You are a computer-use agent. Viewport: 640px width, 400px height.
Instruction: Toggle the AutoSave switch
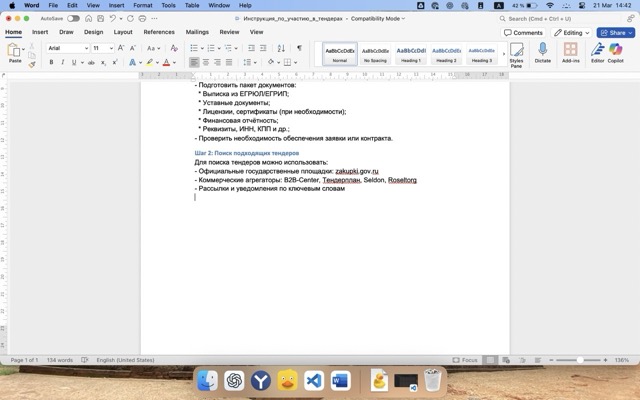tap(73, 18)
